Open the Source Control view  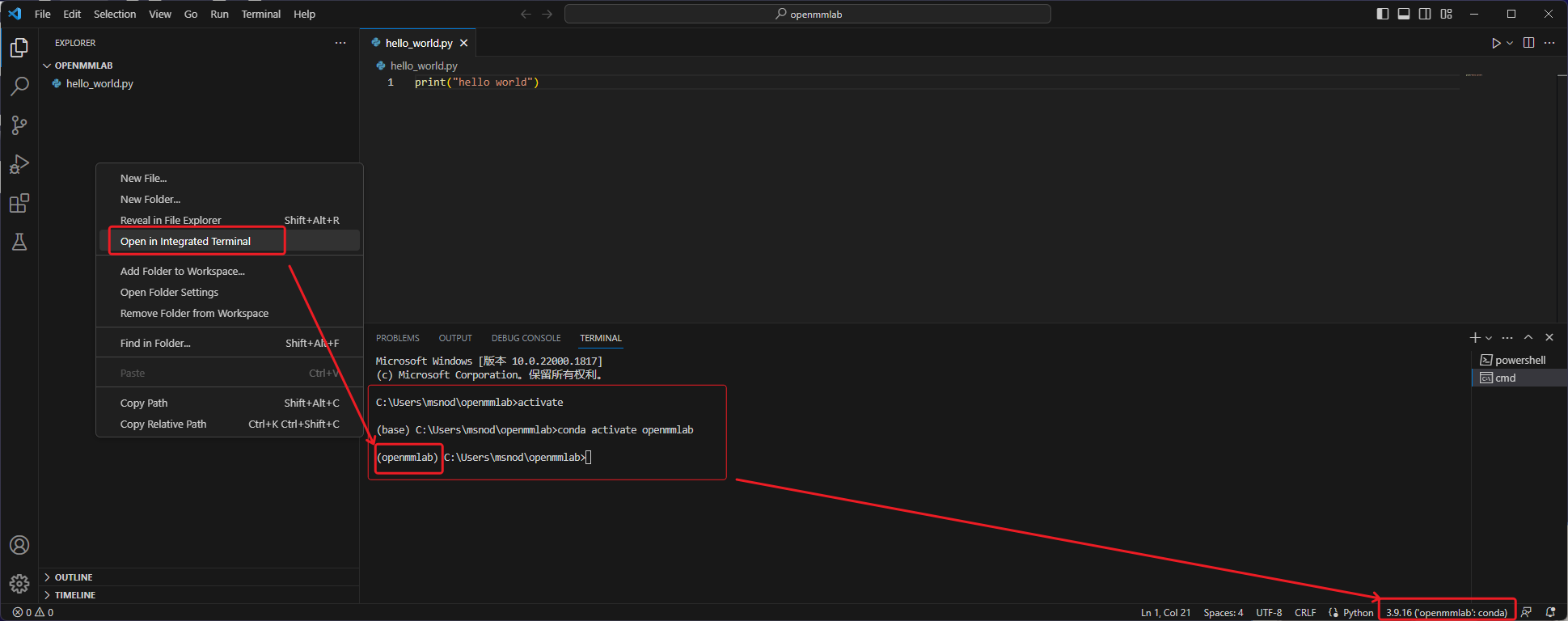click(x=19, y=125)
